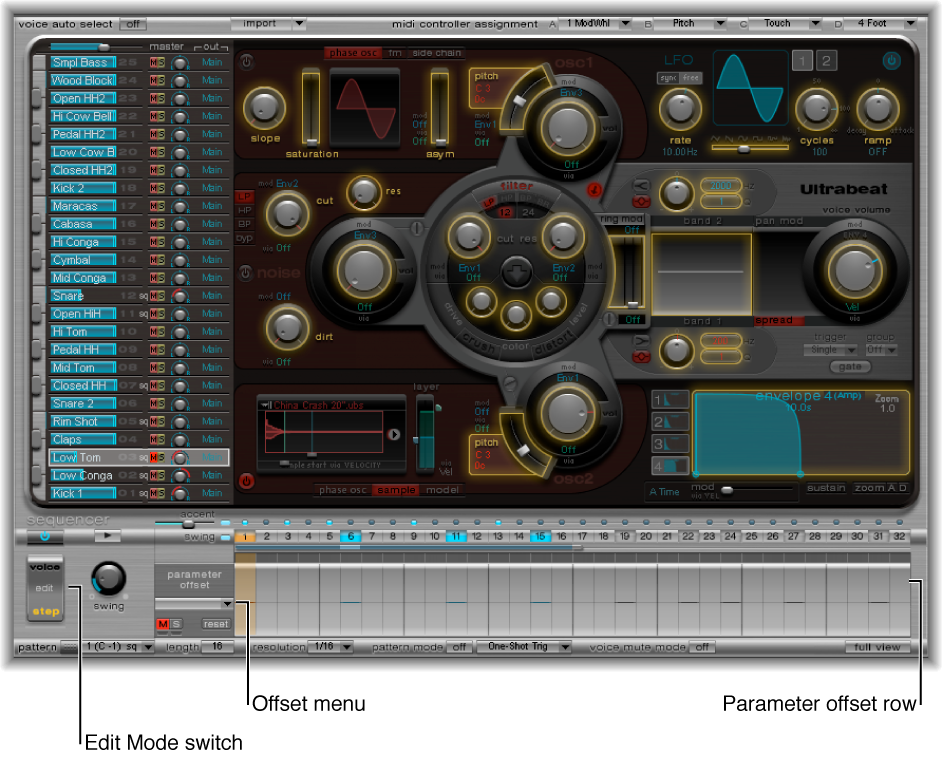This screenshot has height=760, width=942.
Task: Switch the filter slope to 24
Action: [x=529, y=212]
